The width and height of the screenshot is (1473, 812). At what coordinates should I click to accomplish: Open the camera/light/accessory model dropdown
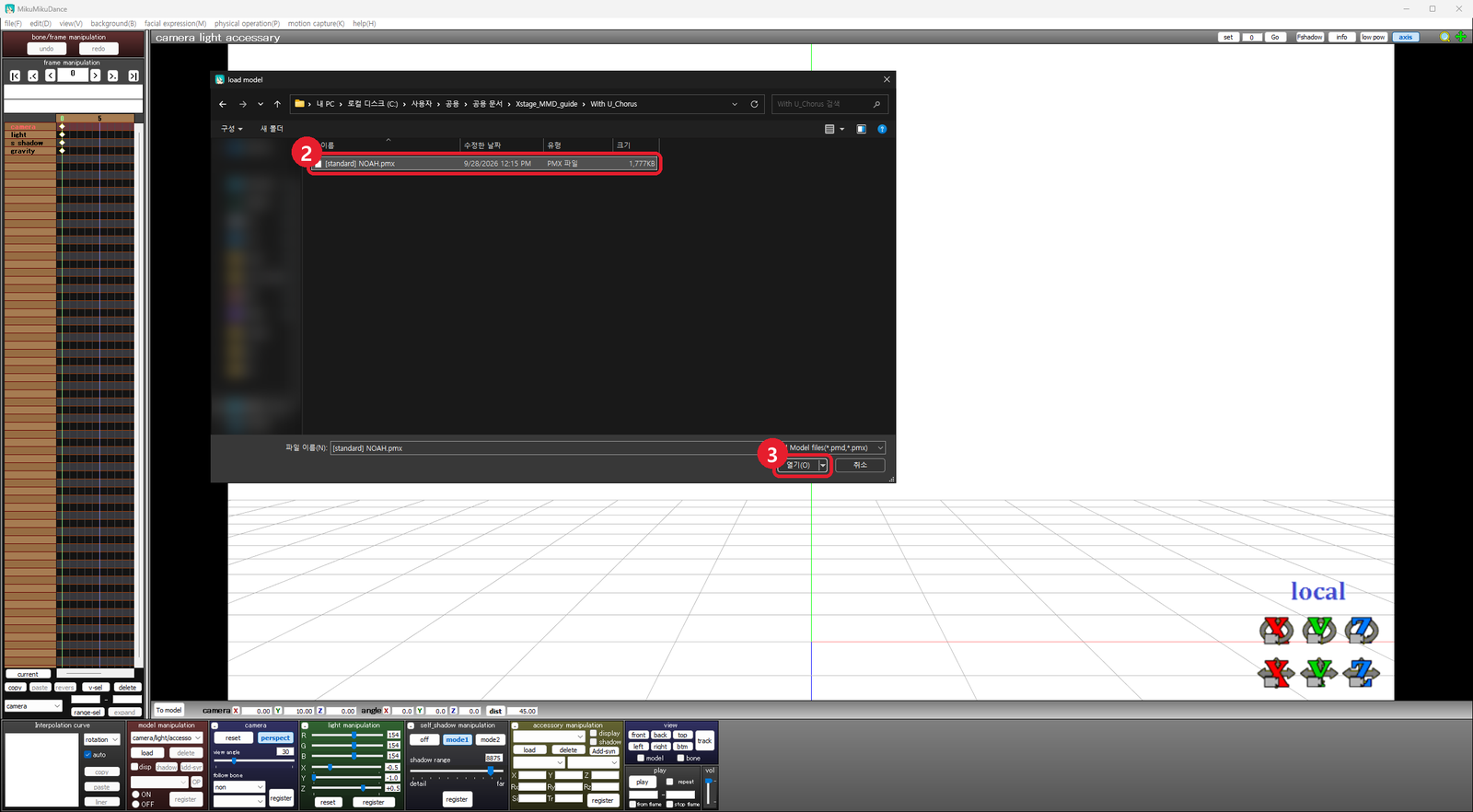coord(167,738)
